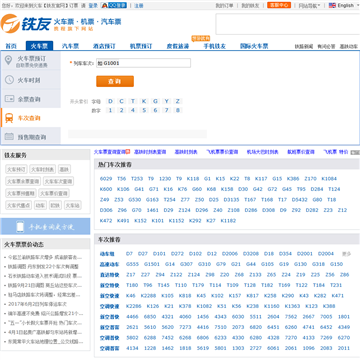Screen dimensions: 360x360
Task: Select 火车时刻 clock icon entry
Action: [31, 80]
